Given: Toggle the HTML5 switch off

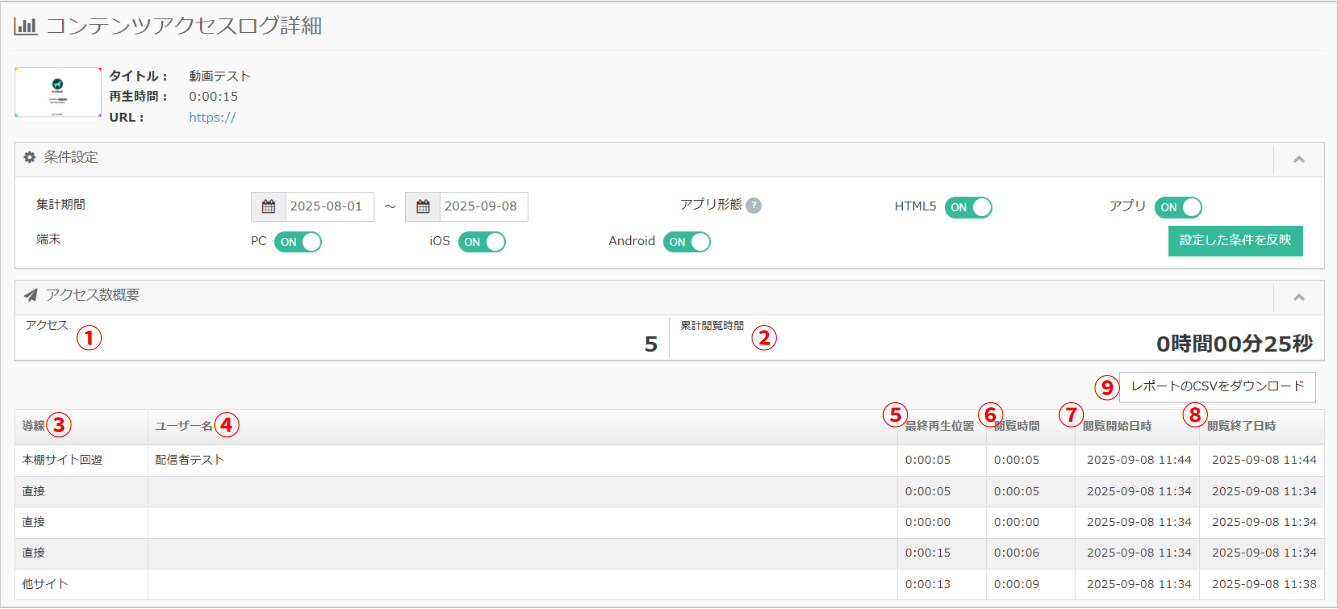Looking at the screenshot, I should click(968, 207).
